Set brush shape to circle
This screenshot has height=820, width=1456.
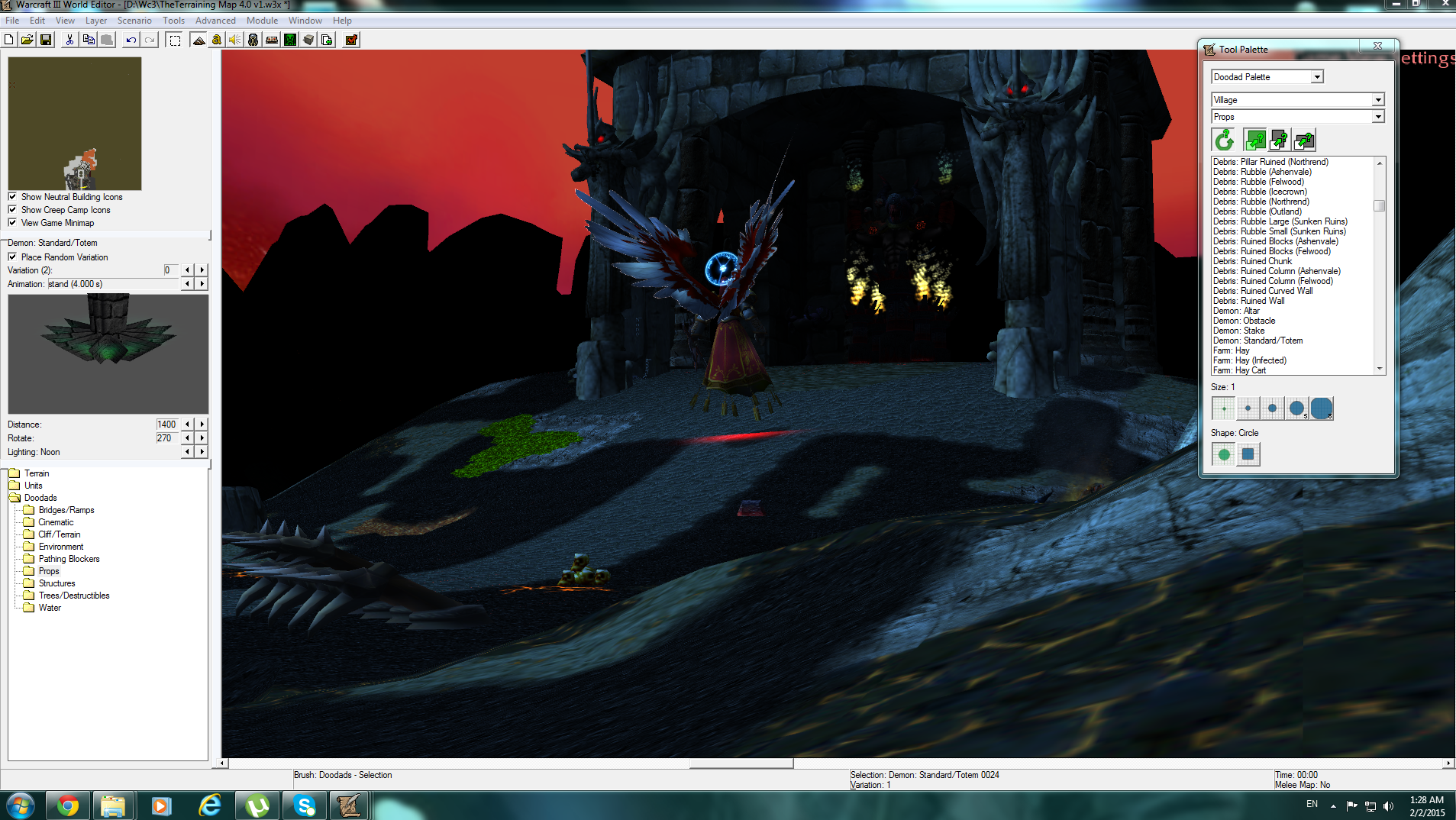pos(1223,454)
